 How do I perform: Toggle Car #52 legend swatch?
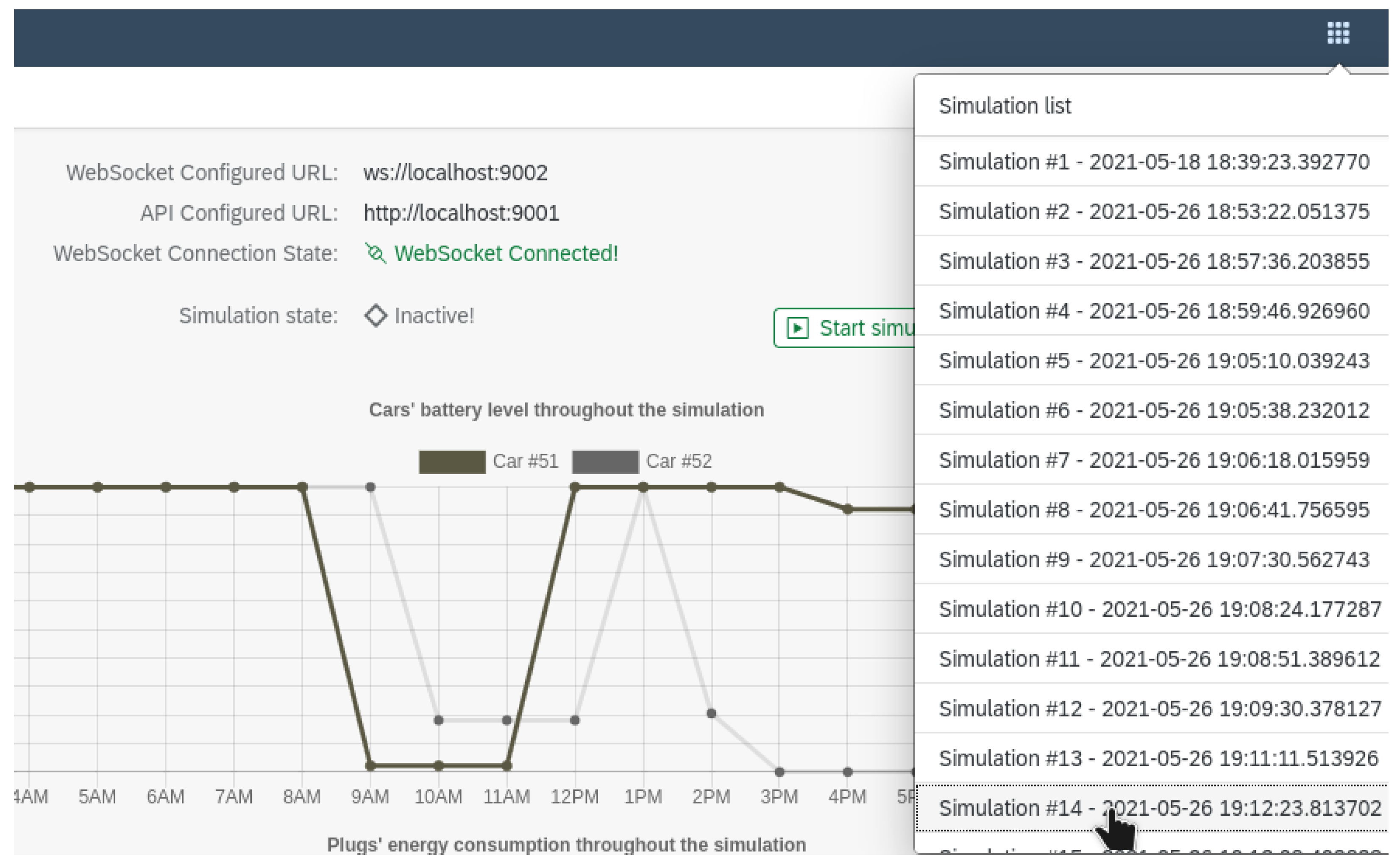[605, 461]
